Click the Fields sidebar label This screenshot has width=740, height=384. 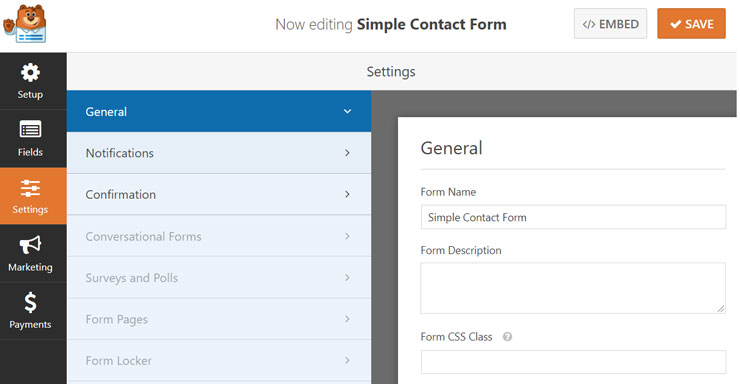[x=30, y=152]
